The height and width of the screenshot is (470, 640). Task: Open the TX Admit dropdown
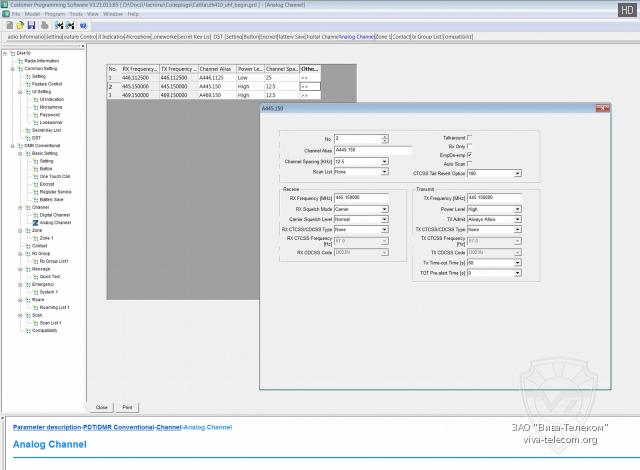click(x=518, y=219)
